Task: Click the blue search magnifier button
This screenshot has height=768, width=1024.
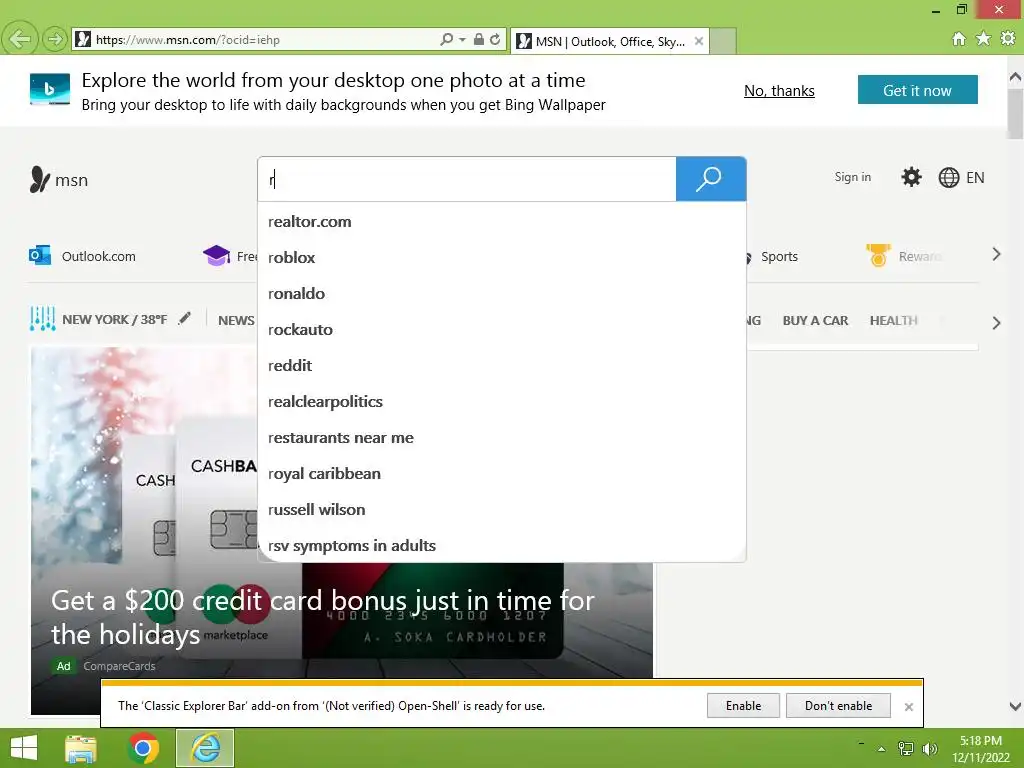Action: [x=711, y=179]
